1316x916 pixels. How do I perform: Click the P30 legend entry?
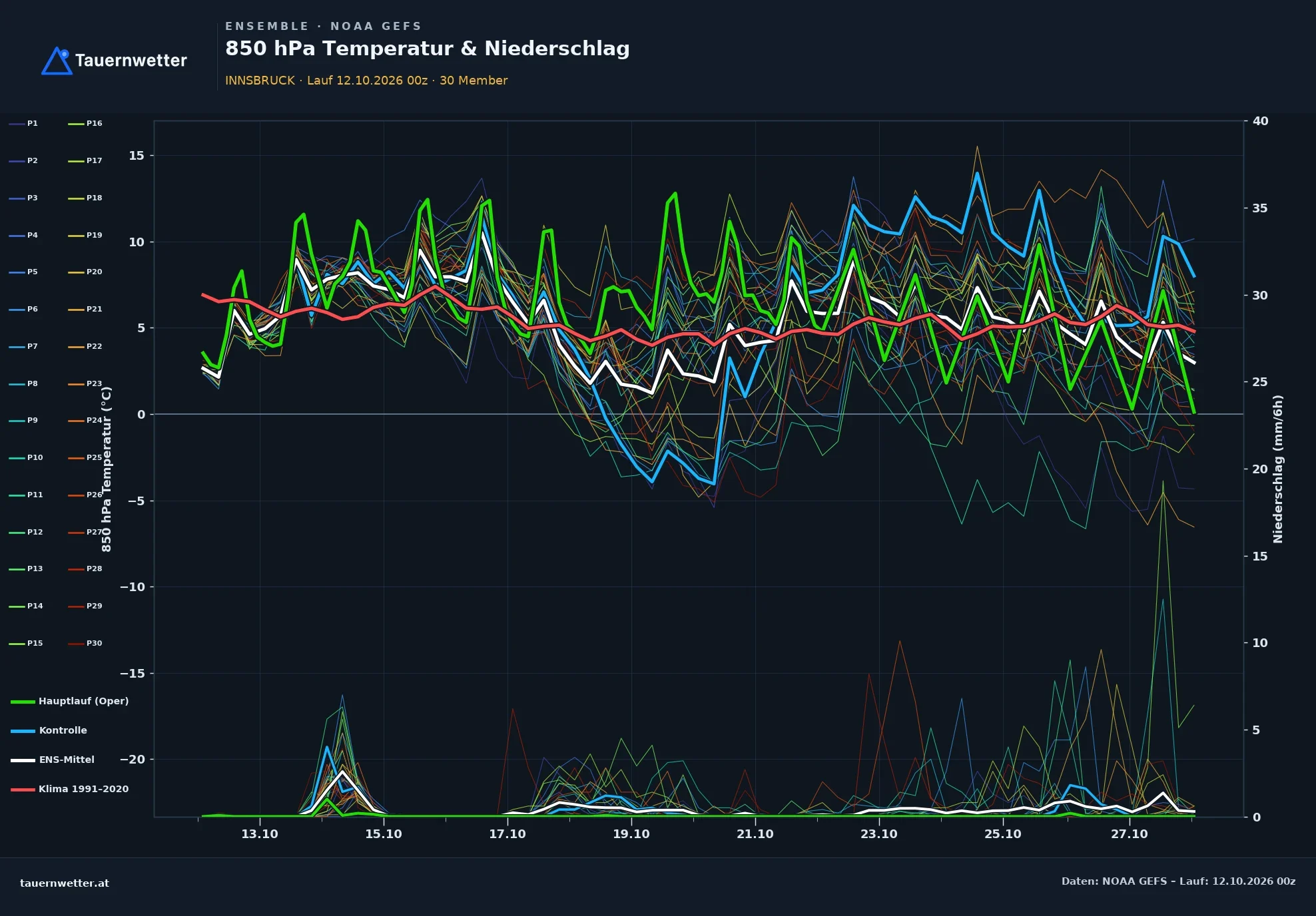85,643
